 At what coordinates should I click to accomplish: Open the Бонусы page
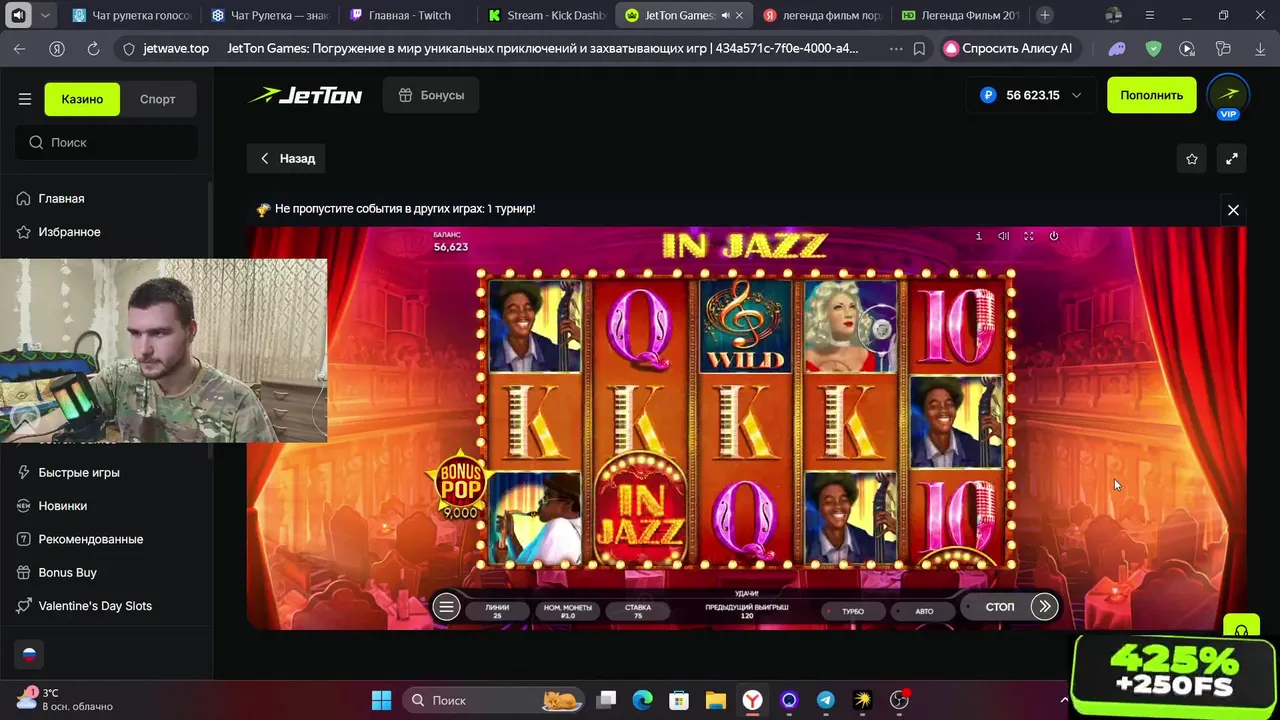coord(431,95)
